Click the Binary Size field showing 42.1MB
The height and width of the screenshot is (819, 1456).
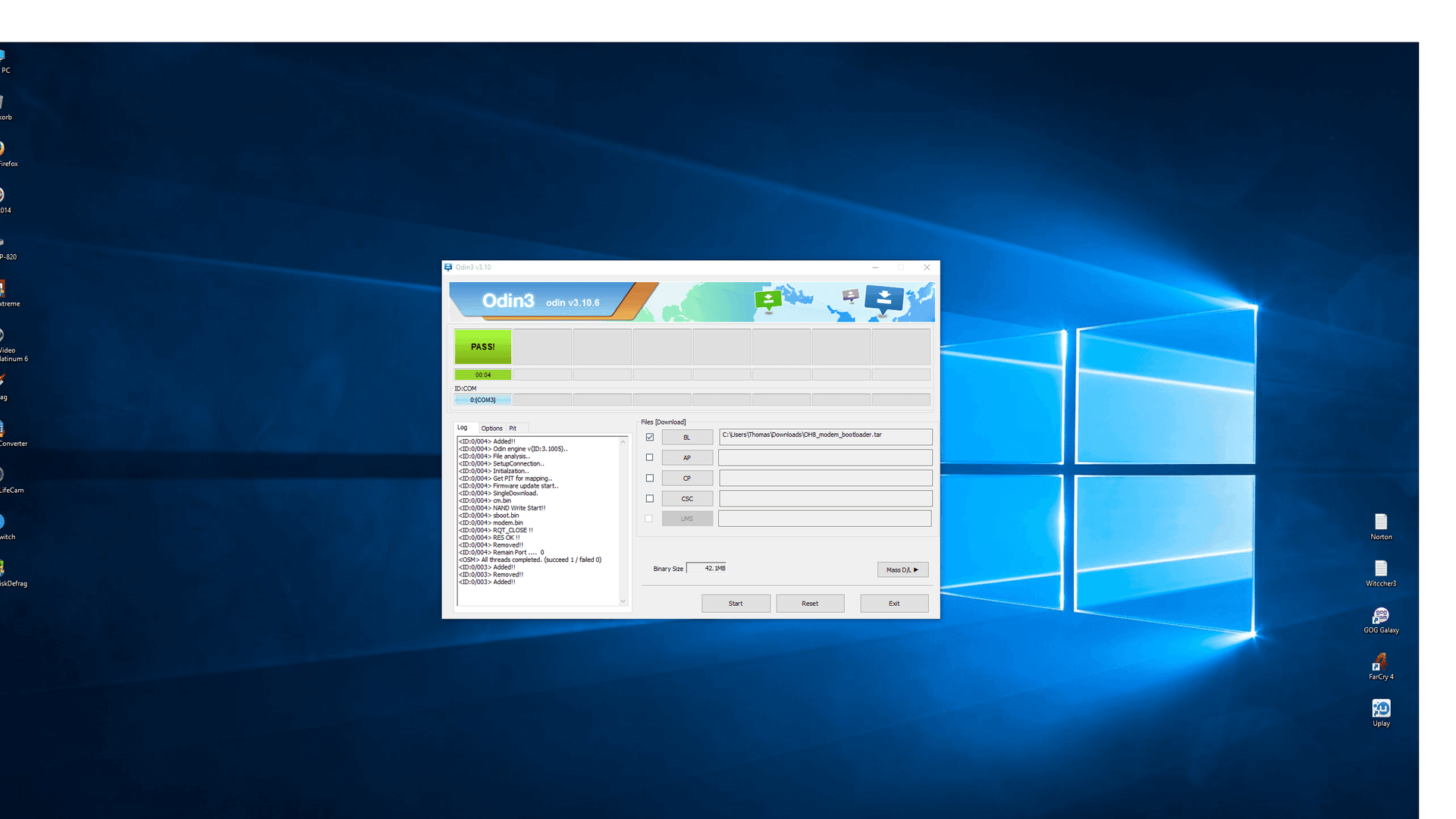click(x=706, y=568)
